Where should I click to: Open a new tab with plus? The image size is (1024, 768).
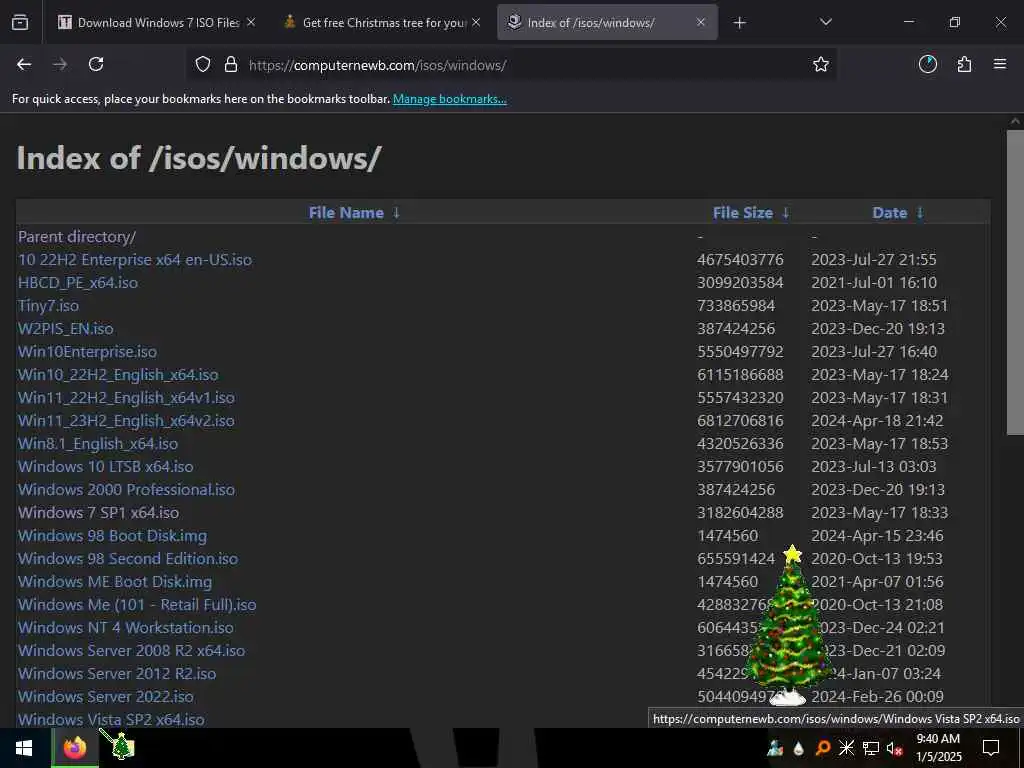(x=739, y=23)
